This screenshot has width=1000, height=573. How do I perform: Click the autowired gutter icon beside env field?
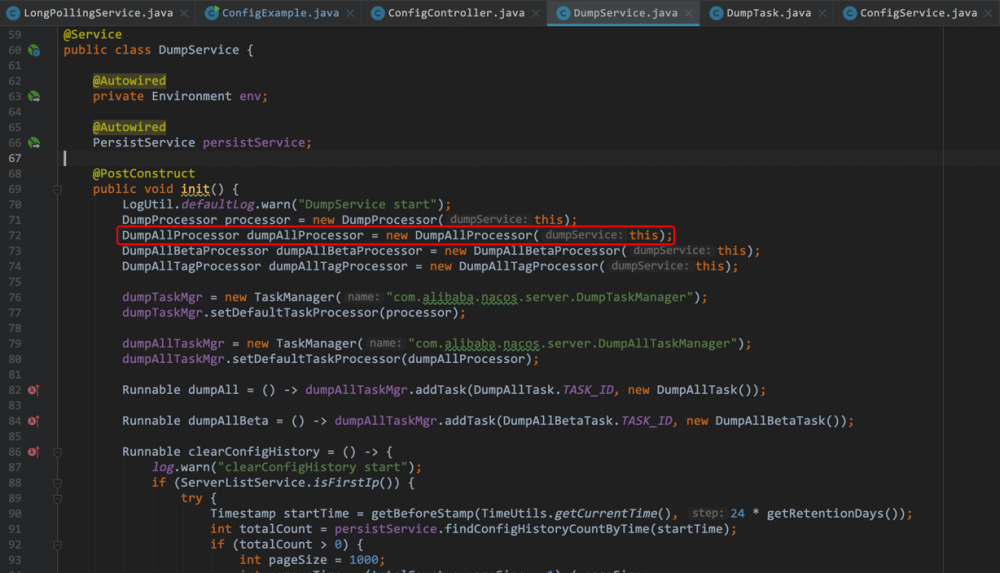(x=34, y=96)
